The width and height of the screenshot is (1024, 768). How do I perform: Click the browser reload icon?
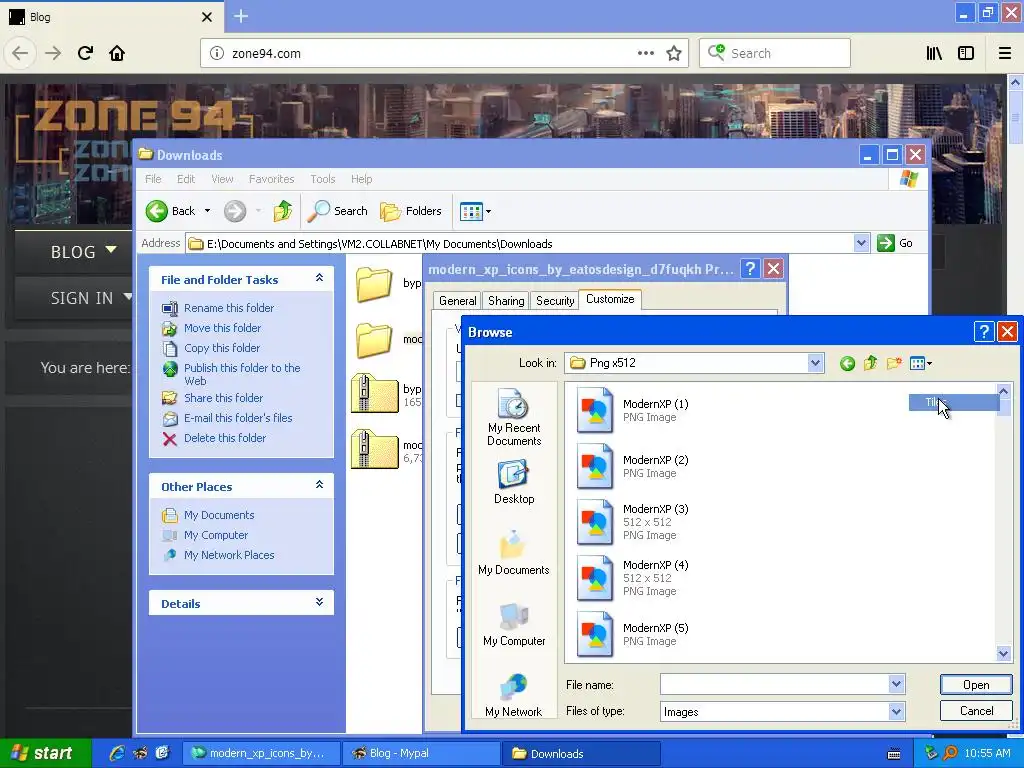[86, 53]
